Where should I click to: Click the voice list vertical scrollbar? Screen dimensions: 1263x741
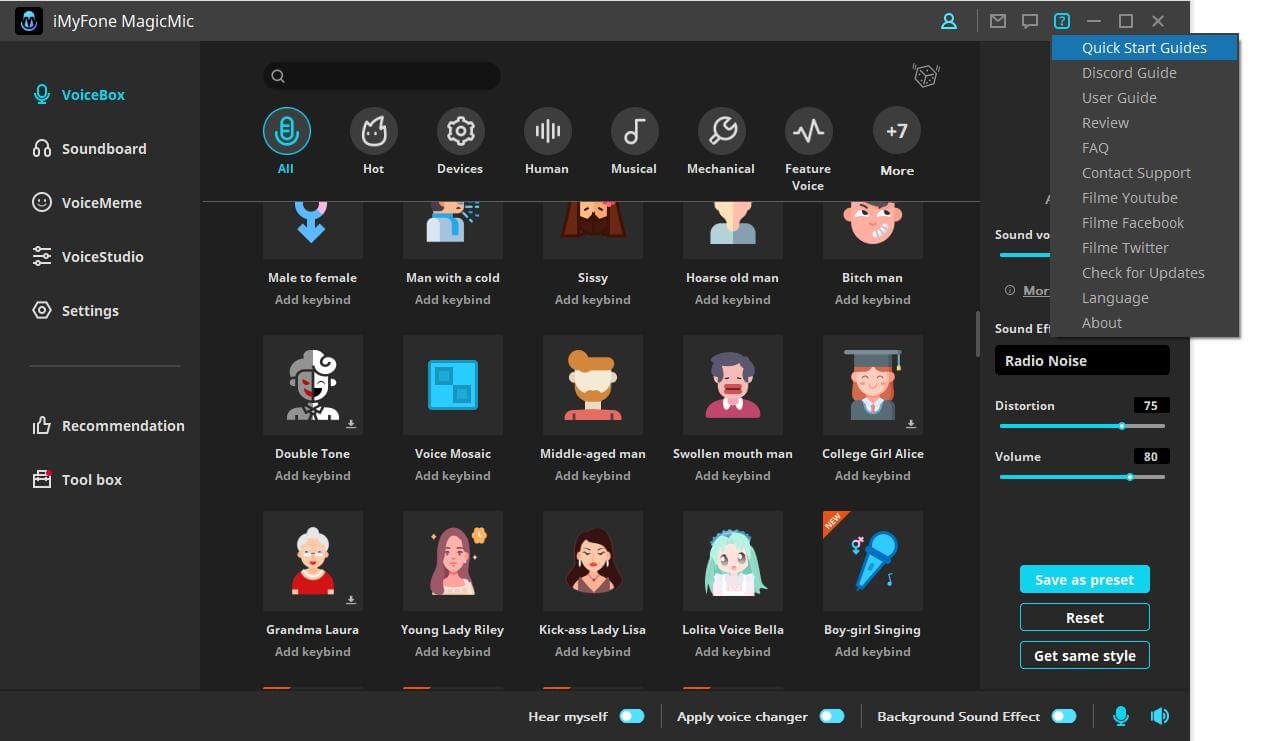click(978, 334)
